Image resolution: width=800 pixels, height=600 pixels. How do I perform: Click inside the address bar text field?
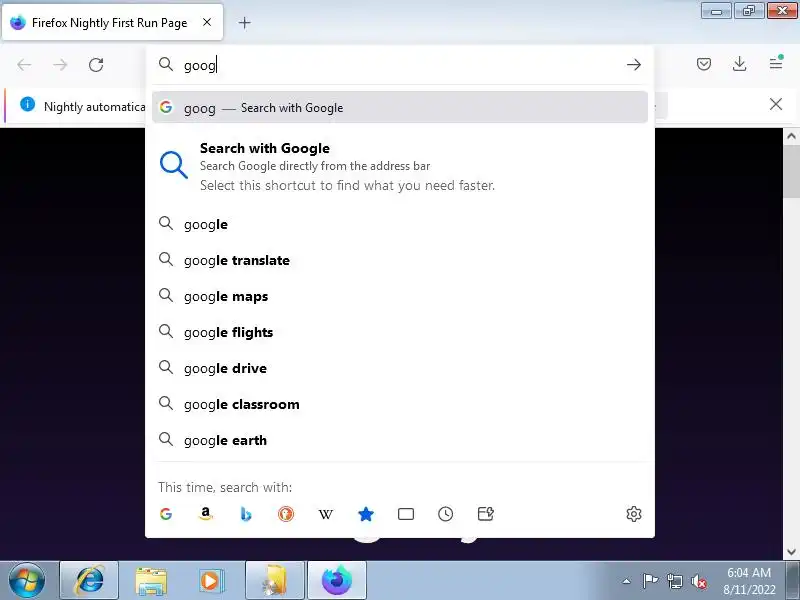[401, 65]
